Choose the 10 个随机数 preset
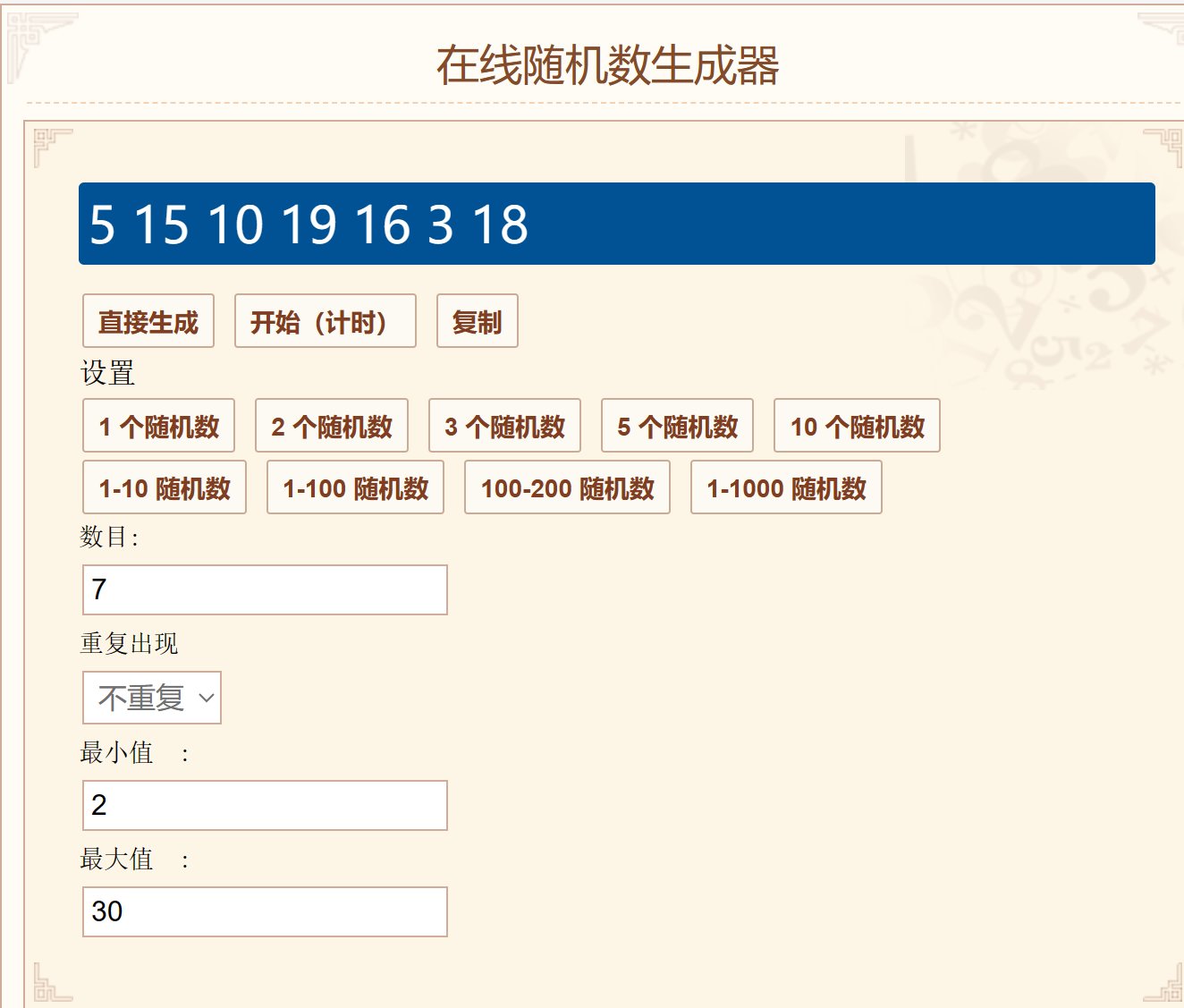The width and height of the screenshot is (1184, 1008). (x=857, y=426)
